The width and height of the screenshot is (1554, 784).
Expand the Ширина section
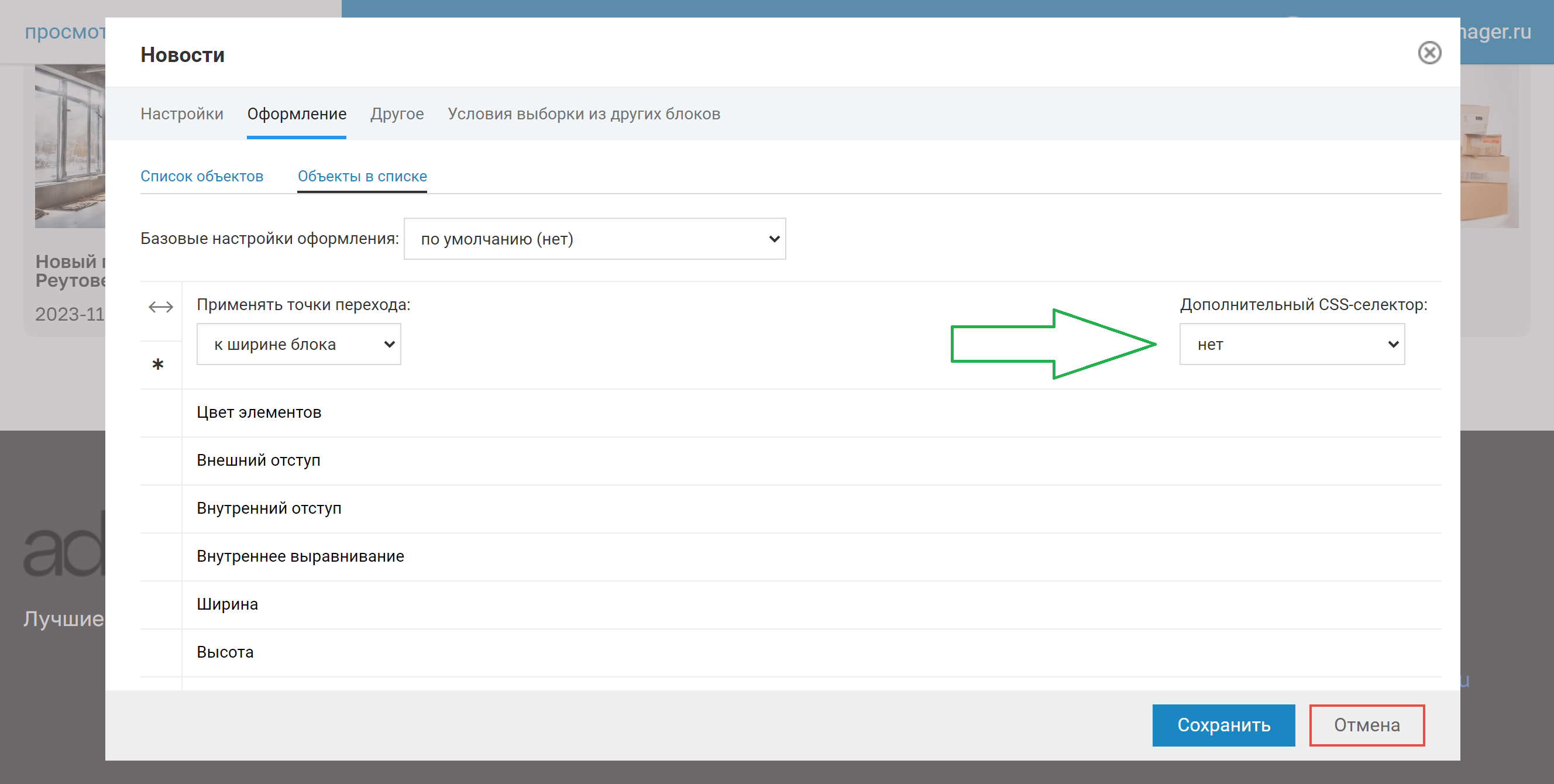228,604
